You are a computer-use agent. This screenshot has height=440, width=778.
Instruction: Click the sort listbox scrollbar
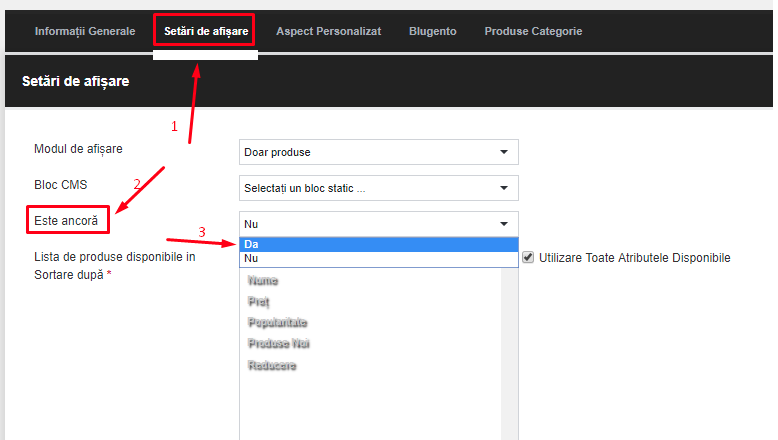tap(510, 354)
